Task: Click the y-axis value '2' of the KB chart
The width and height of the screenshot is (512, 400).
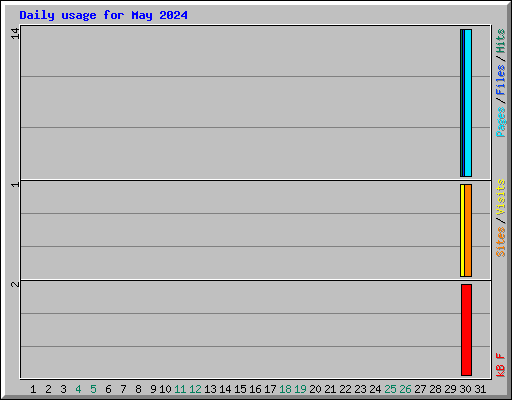Action: tap(15, 284)
